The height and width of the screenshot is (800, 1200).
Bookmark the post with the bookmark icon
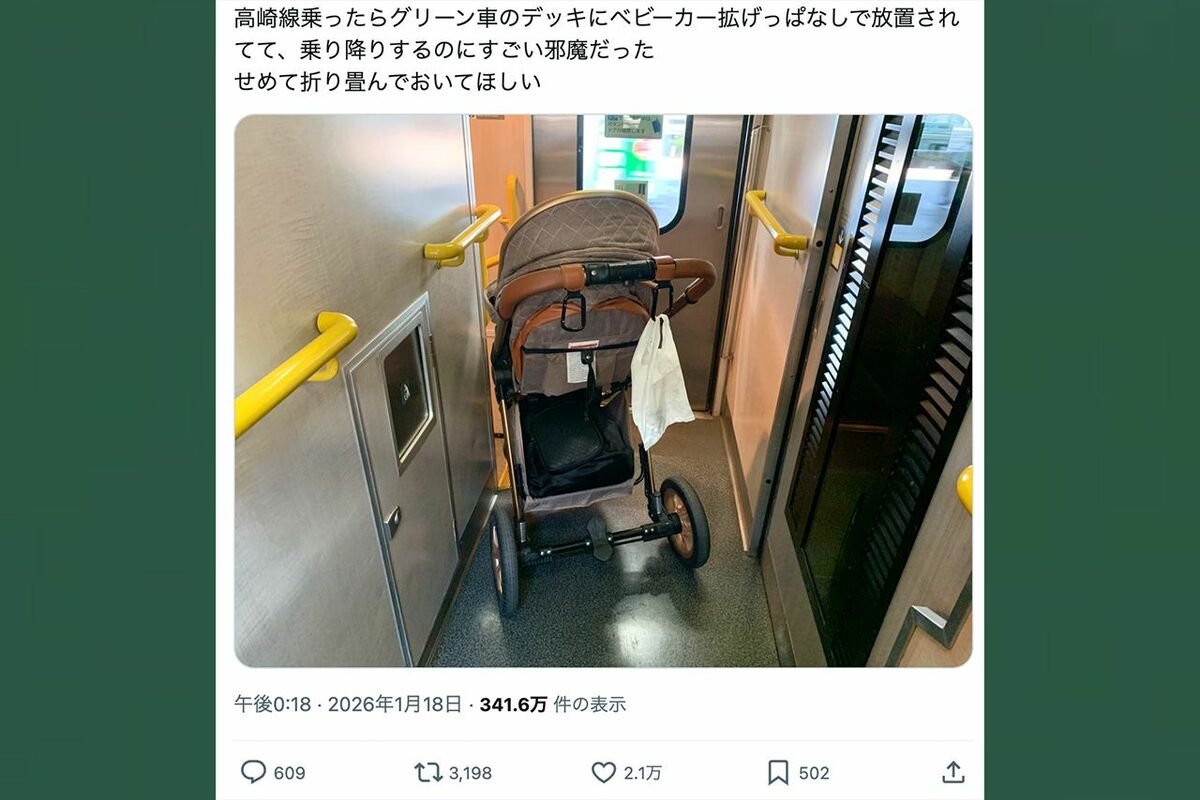(778, 772)
